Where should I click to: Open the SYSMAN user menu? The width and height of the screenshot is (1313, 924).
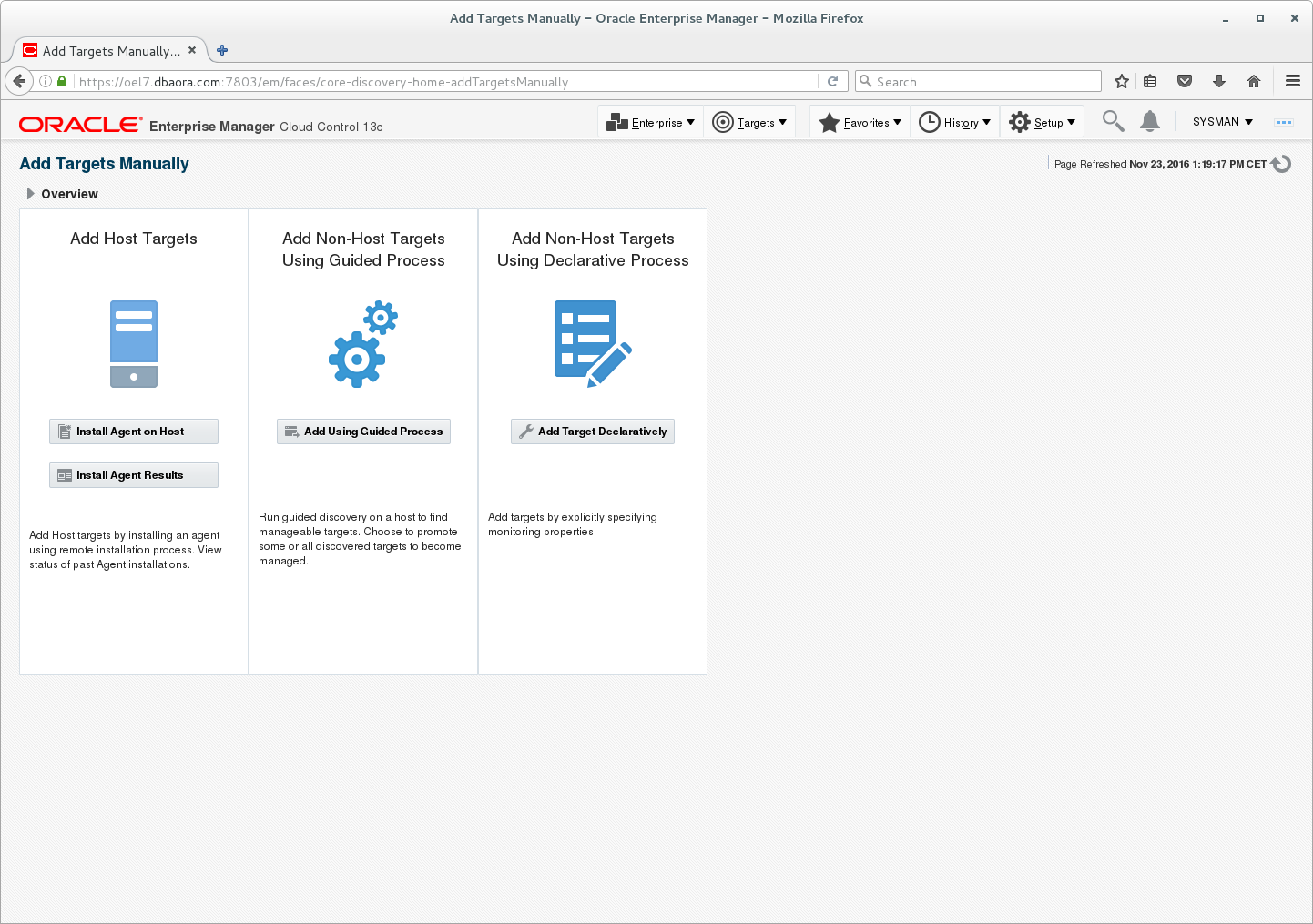[1223, 122]
